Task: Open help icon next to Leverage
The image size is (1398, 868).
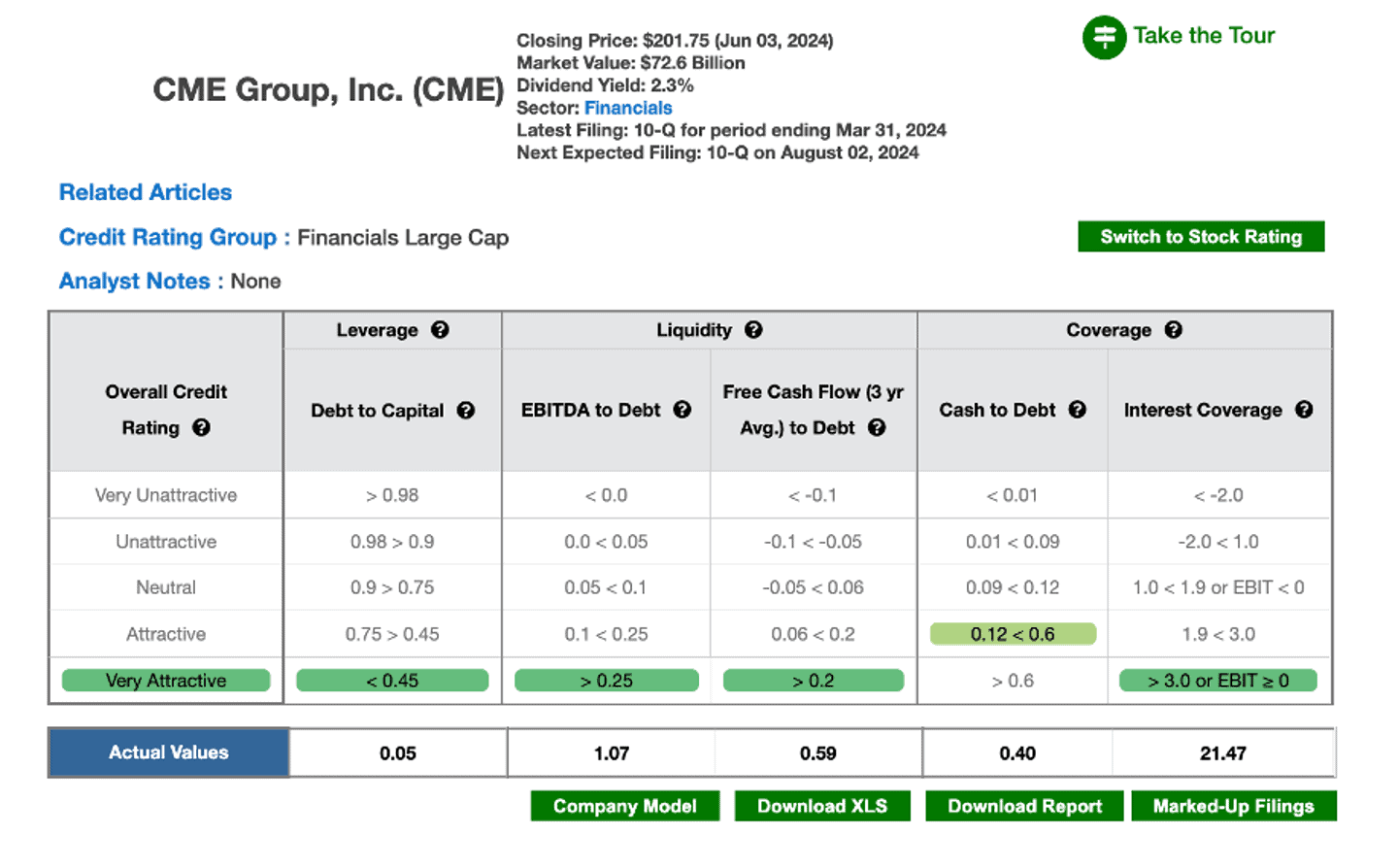Action: (440, 330)
